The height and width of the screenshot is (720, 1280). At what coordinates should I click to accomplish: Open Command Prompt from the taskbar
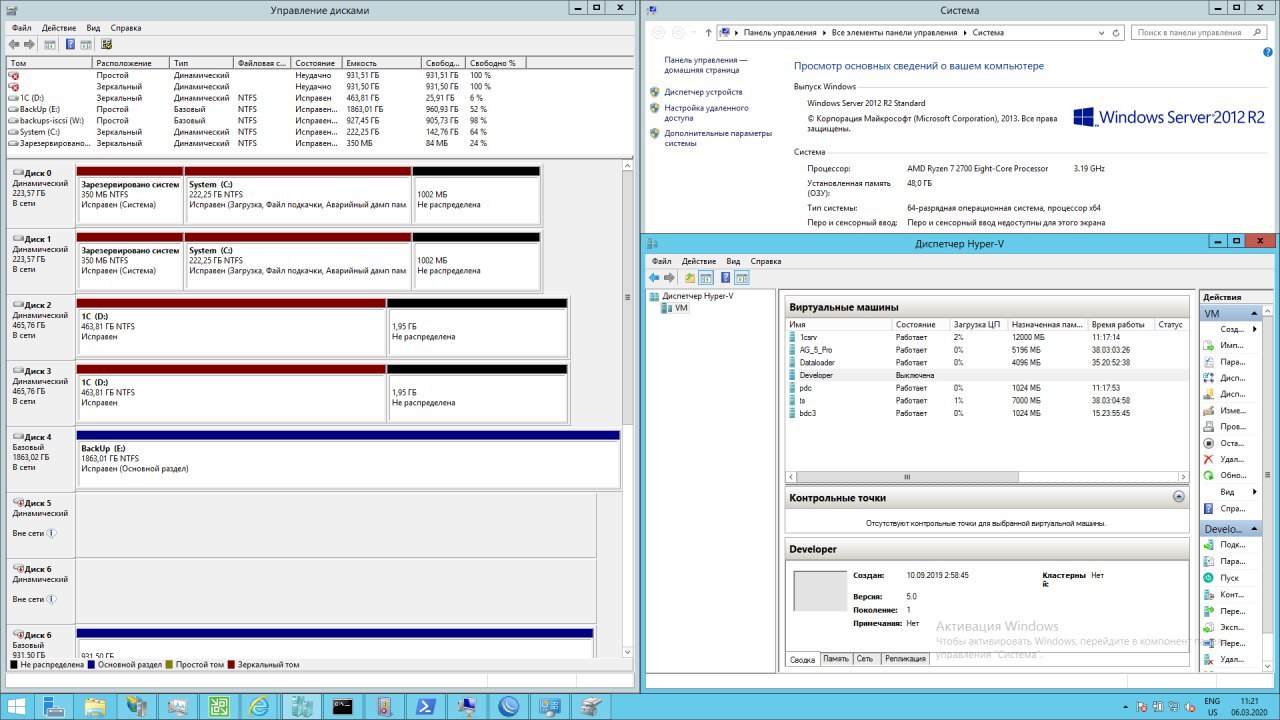pyautogui.click(x=342, y=706)
